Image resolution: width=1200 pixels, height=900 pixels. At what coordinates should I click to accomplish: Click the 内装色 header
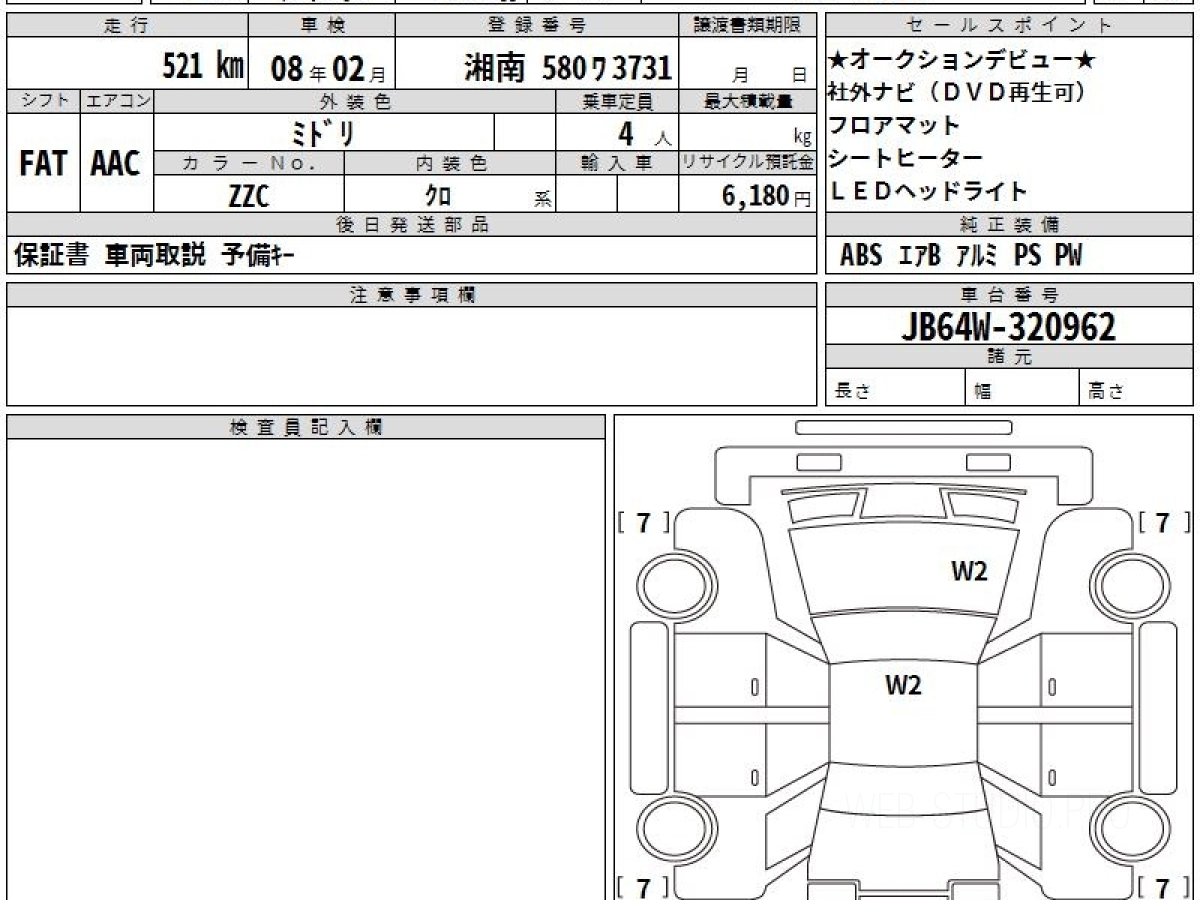click(450, 163)
